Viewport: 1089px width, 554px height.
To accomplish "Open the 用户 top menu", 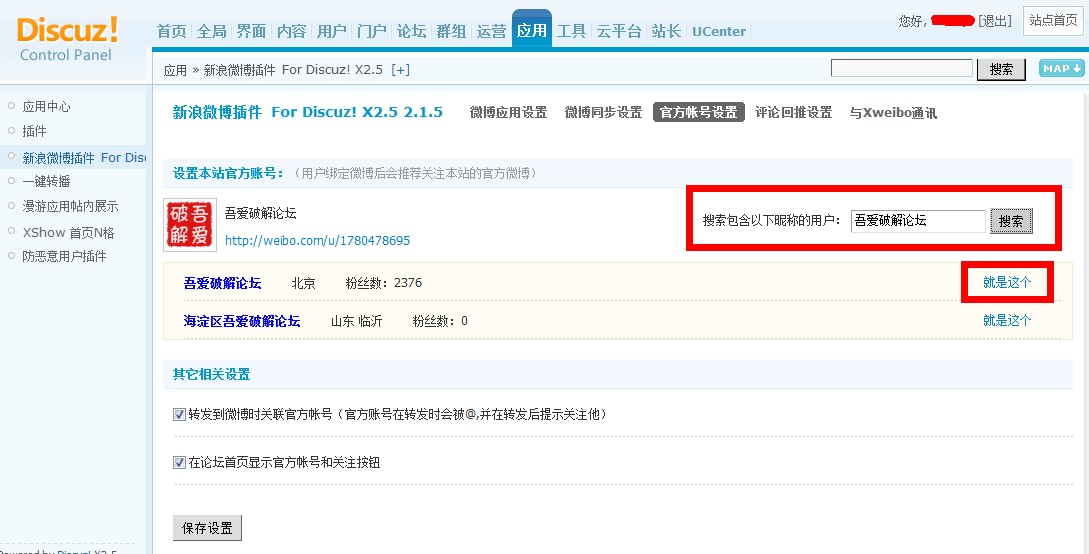I will [331, 31].
